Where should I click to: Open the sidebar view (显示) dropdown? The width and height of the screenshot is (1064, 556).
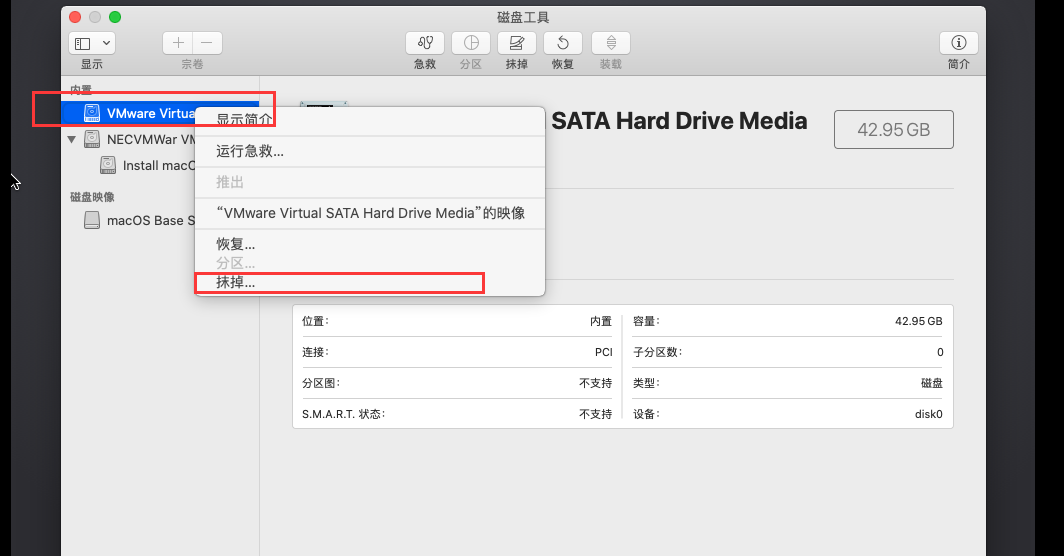tap(92, 43)
